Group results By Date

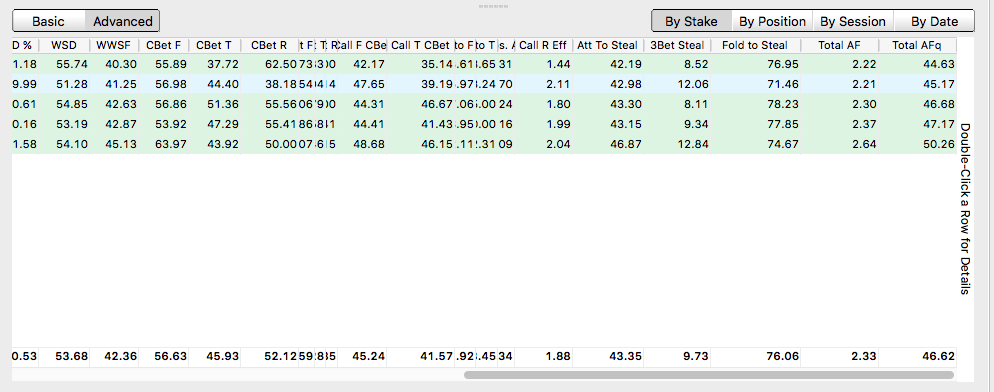click(x=934, y=21)
